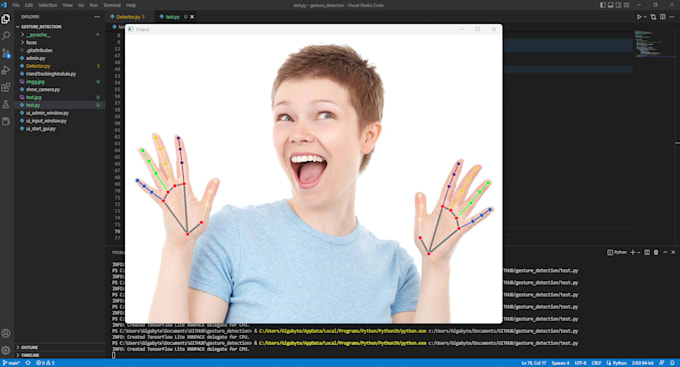Open ui_input_window.py in explorer
This screenshot has height=367, width=680.
[60, 121]
